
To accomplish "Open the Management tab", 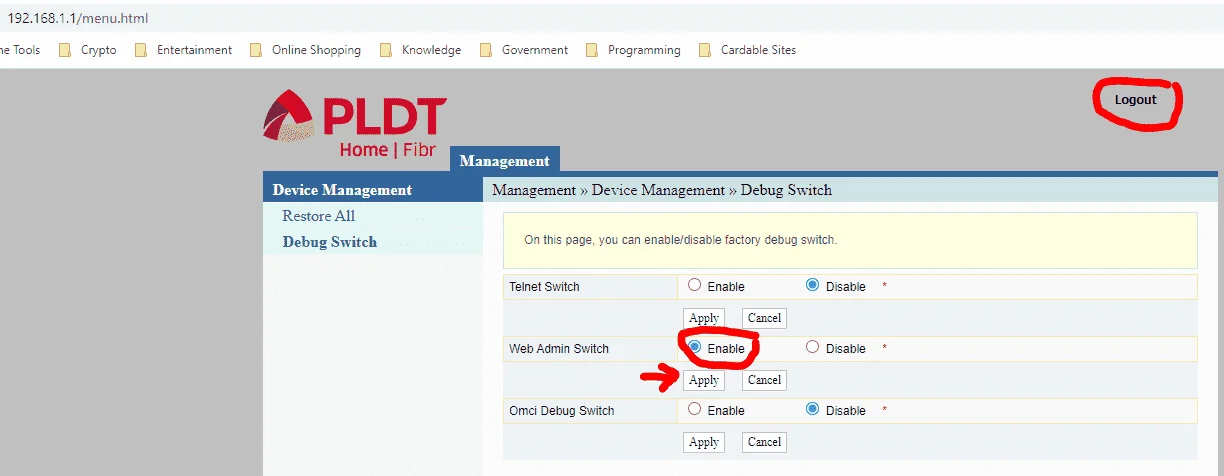I will [505, 160].
